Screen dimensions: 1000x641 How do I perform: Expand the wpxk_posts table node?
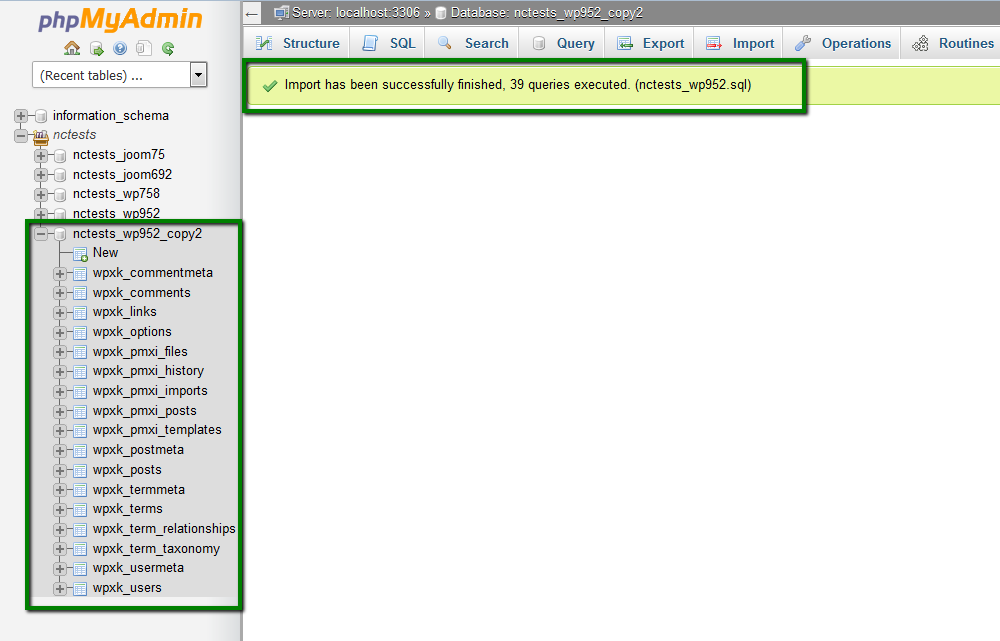coord(60,470)
